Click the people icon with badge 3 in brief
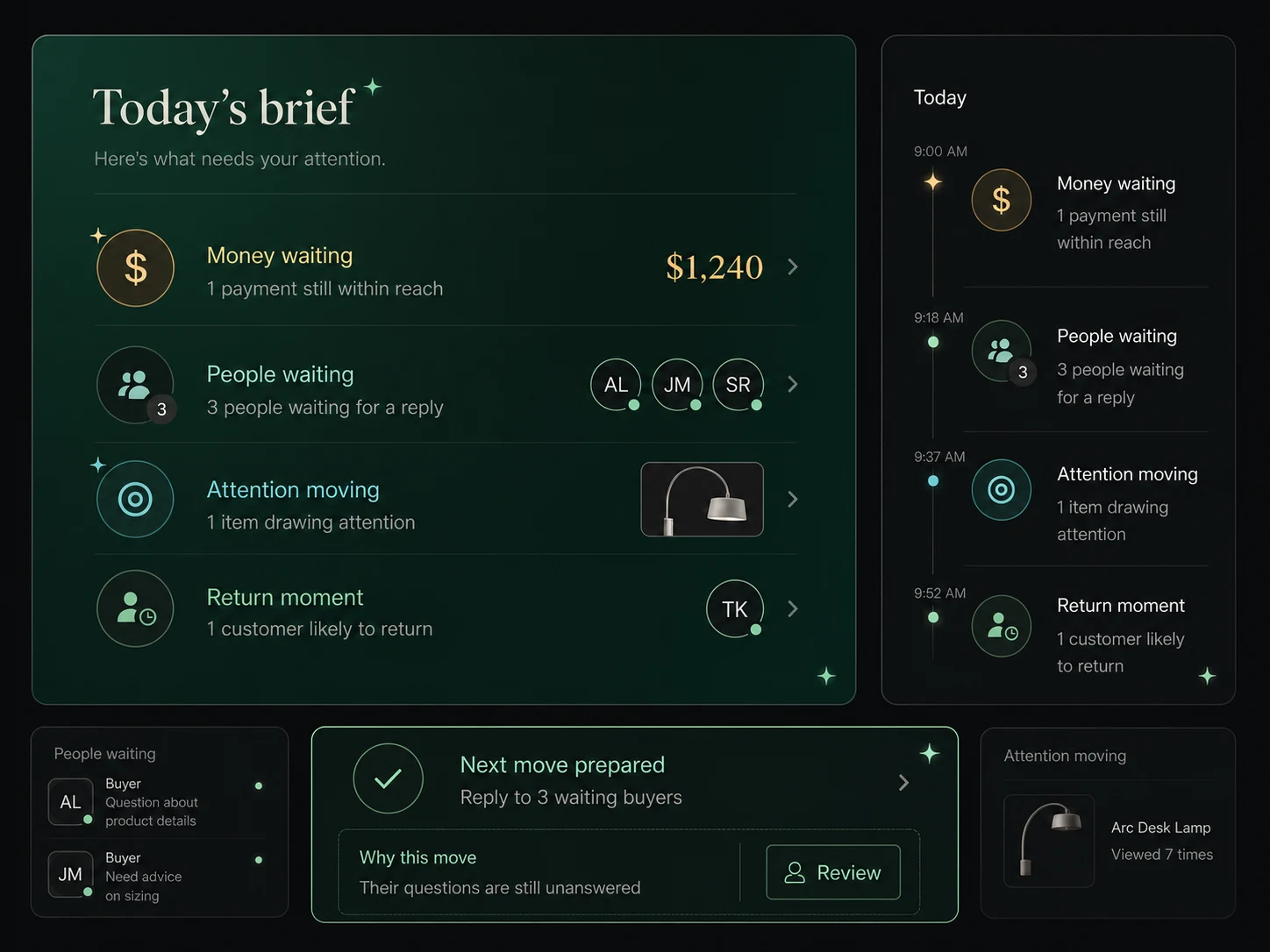The image size is (1270, 952). coord(135,385)
